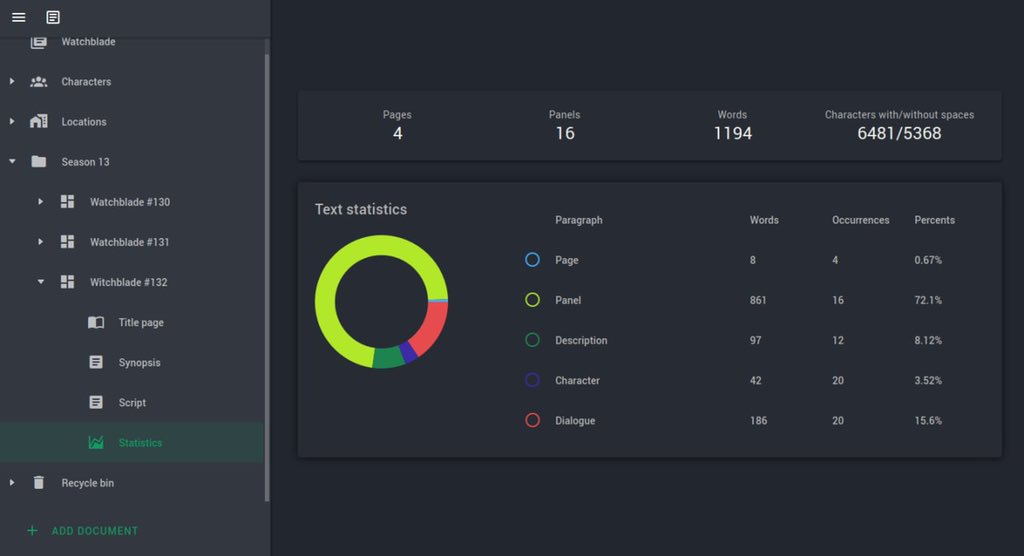Click the Text statistics heading
The height and width of the screenshot is (556, 1024).
click(360, 209)
